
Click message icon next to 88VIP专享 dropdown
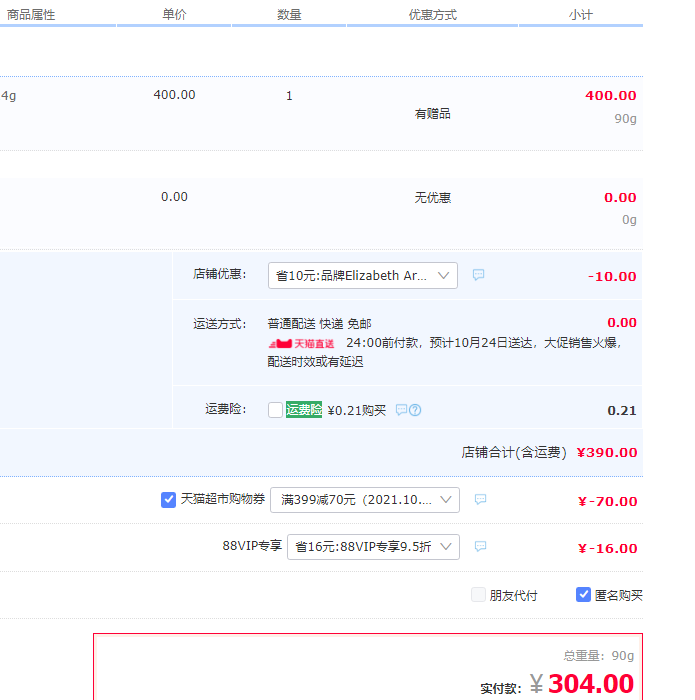pos(480,546)
